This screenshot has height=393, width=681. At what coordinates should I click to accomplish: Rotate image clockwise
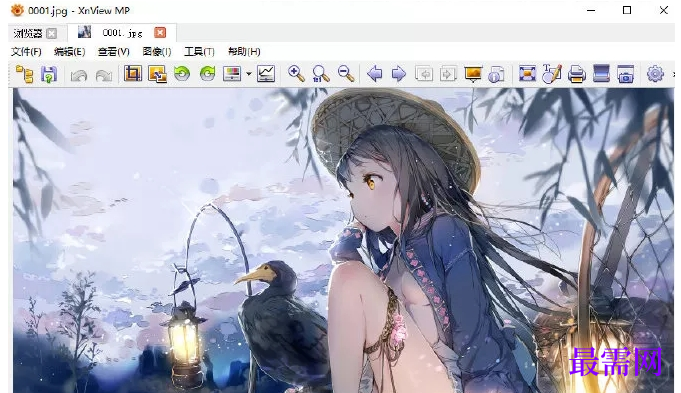pyautogui.click(x=207, y=74)
